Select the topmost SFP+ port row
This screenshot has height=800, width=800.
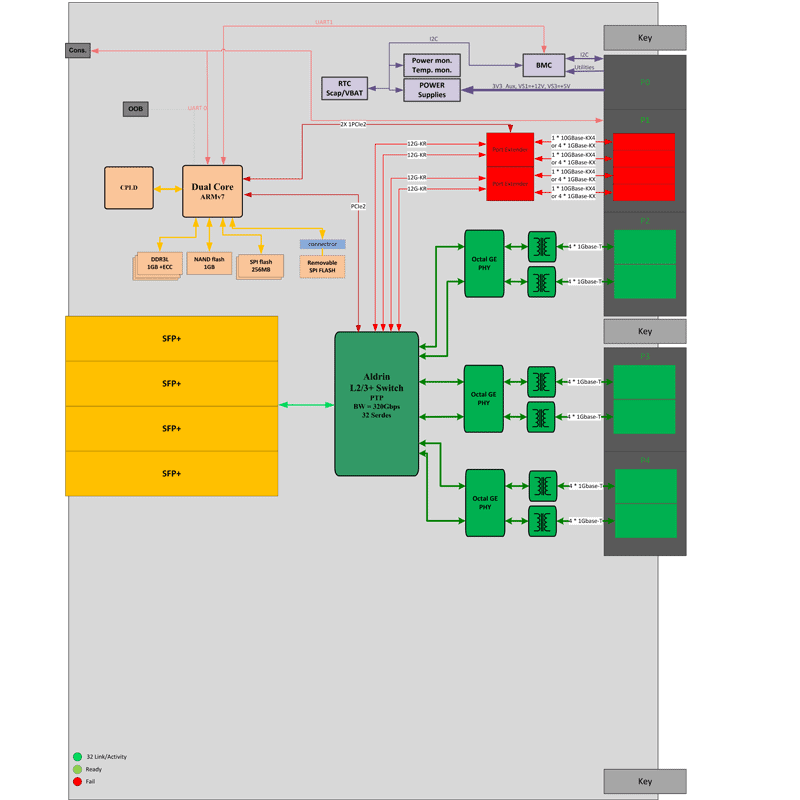click(171, 338)
